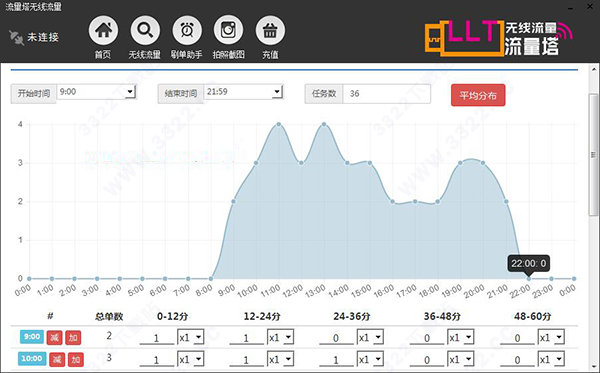Click the 减 button in the 10:00 row
The image size is (600, 373).
pos(57,360)
